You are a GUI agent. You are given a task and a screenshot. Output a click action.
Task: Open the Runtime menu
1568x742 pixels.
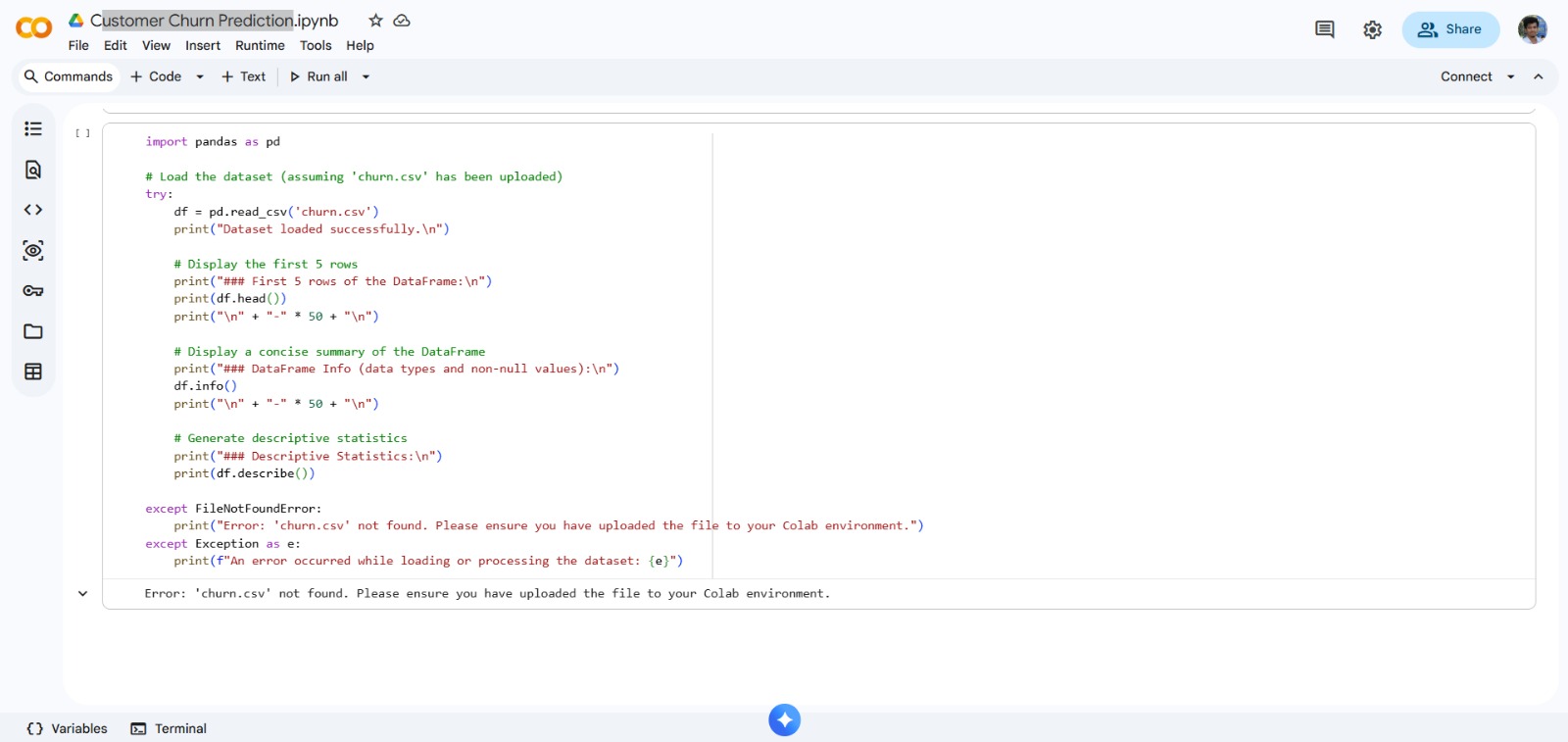pos(260,45)
